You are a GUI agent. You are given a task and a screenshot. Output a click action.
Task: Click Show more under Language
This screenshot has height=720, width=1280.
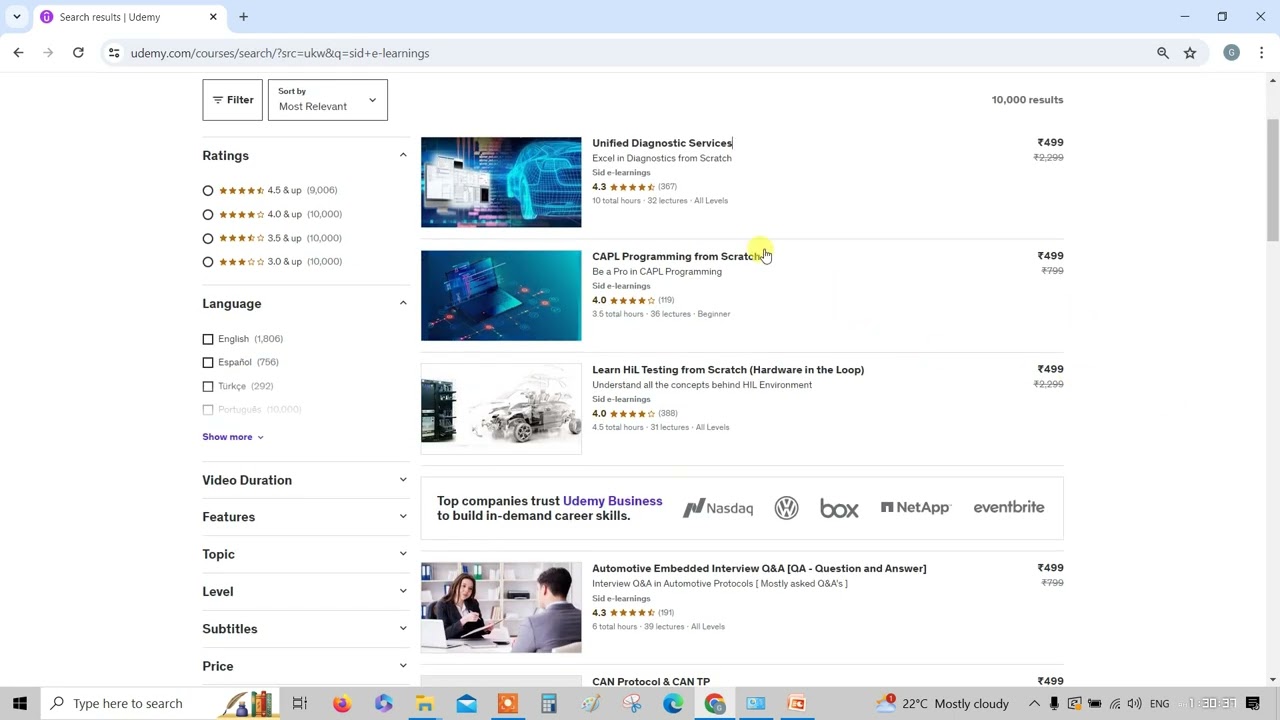tap(233, 437)
